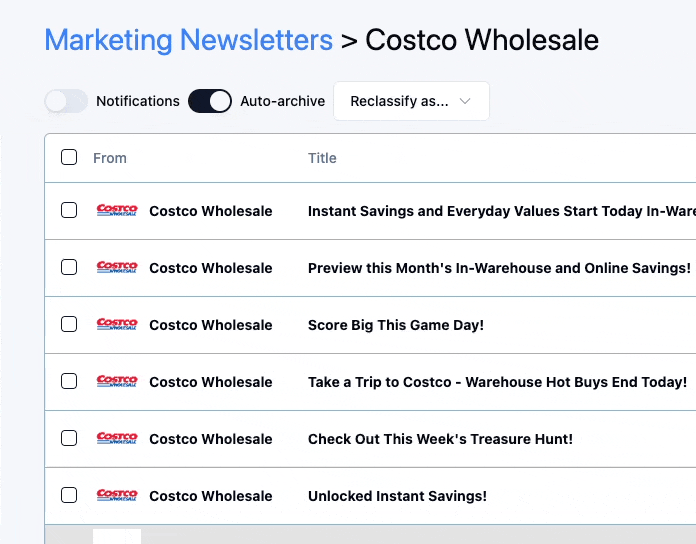Click Costco logo in Score Big row
Image resolution: width=696 pixels, height=544 pixels.
117,324
